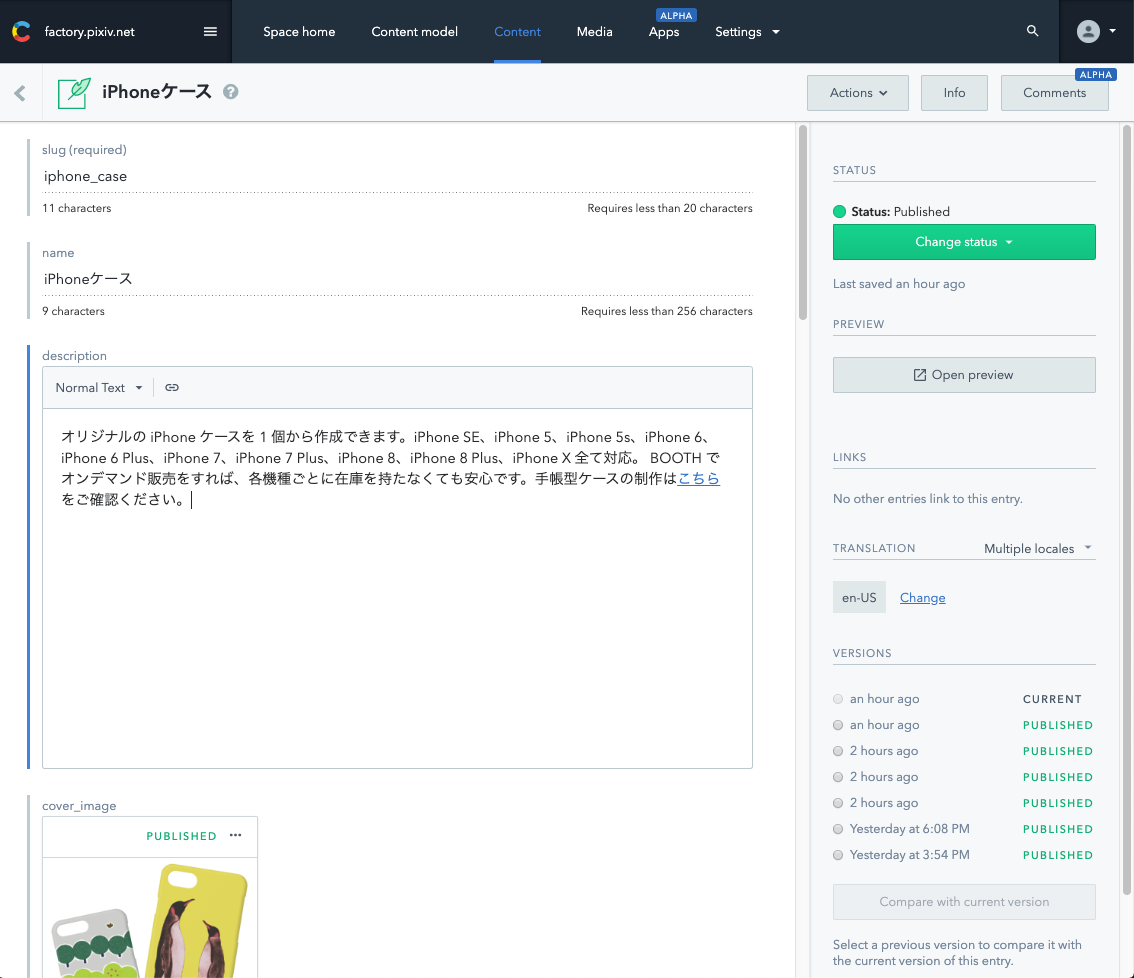Open the Info panel button
This screenshot has width=1134, height=978.
pyautogui.click(x=954, y=93)
